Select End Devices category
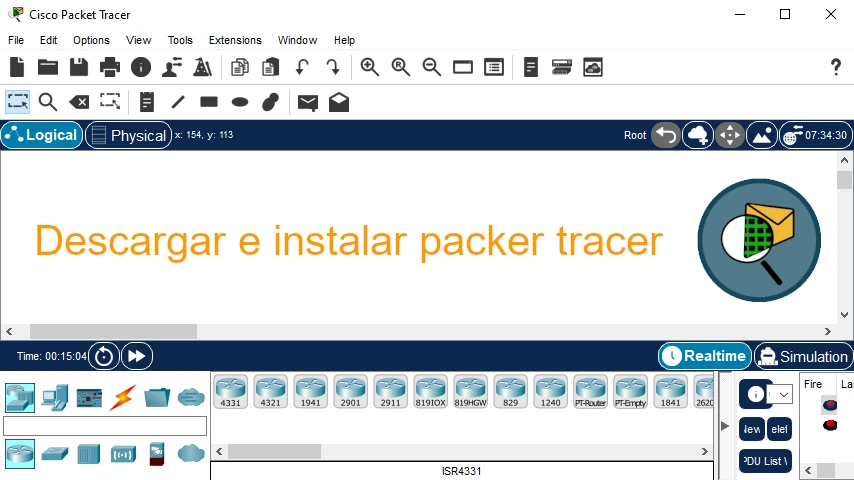Image resolution: width=854 pixels, height=480 pixels. 54,398
